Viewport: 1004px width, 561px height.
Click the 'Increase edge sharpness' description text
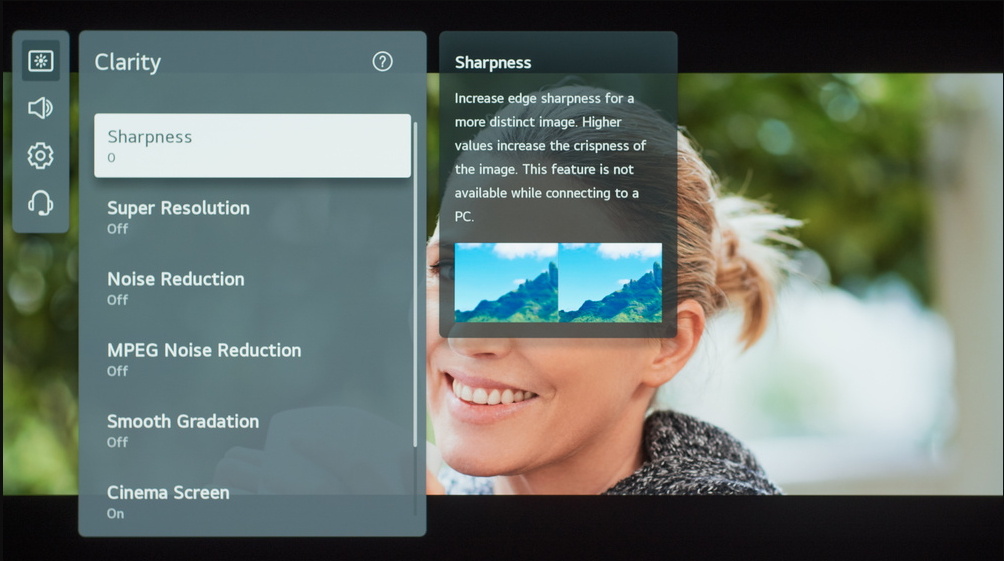coord(550,157)
